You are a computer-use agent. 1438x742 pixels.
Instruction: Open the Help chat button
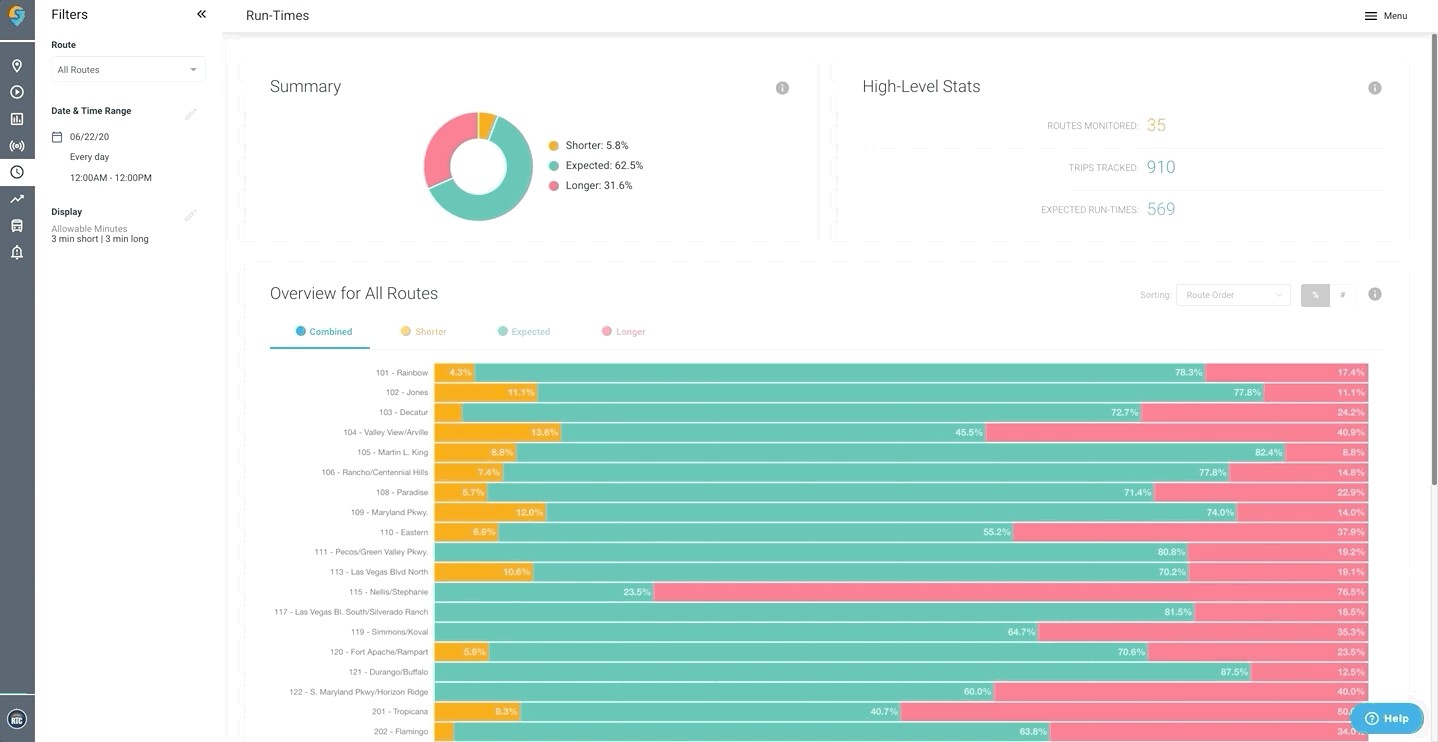point(1386,718)
